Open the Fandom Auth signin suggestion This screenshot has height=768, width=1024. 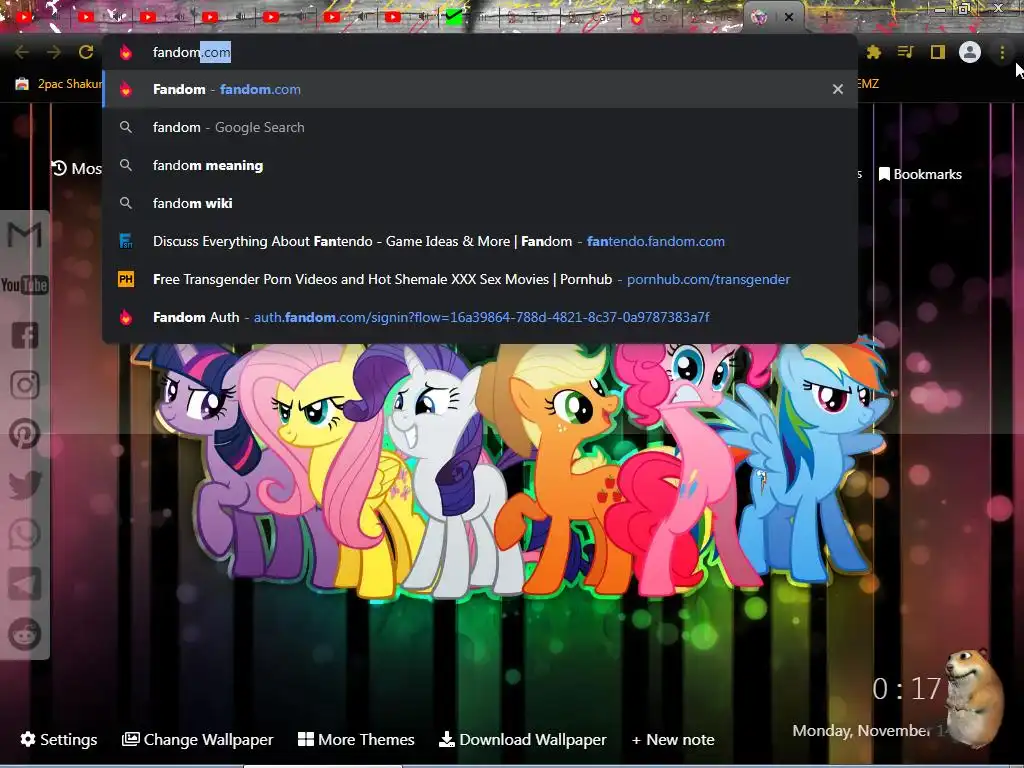coord(480,317)
